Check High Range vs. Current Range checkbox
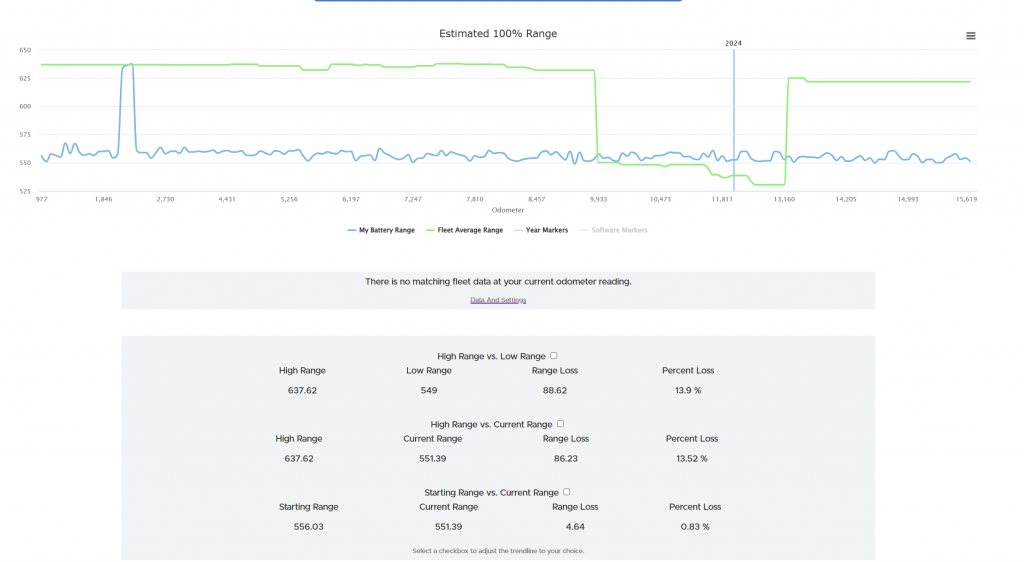The width and height of the screenshot is (1024, 562). pyautogui.click(x=560, y=424)
